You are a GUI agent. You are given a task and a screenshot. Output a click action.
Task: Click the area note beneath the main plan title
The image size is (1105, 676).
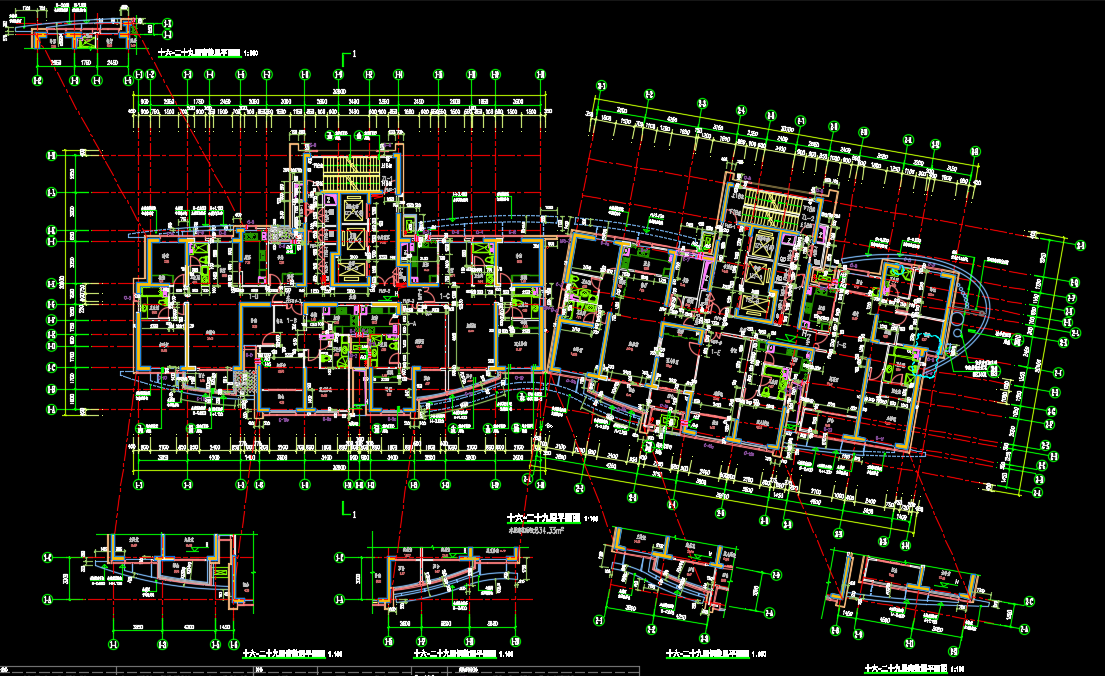pyautogui.click(x=545, y=531)
